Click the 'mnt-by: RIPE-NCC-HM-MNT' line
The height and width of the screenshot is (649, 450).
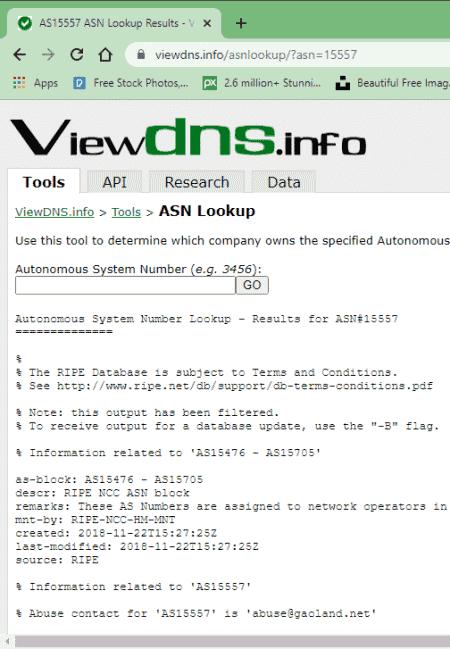point(95,520)
